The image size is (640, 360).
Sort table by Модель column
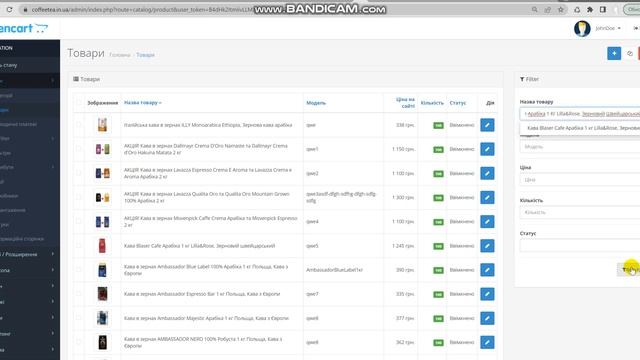coord(316,103)
